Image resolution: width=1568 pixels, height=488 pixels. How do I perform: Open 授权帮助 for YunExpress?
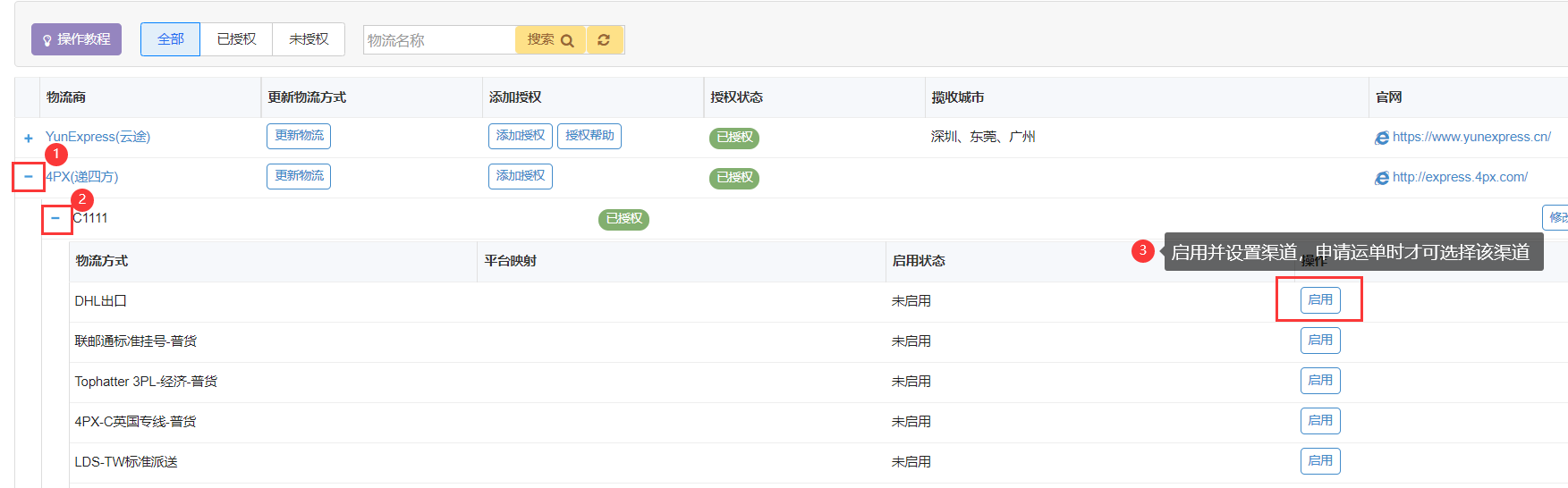(589, 136)
